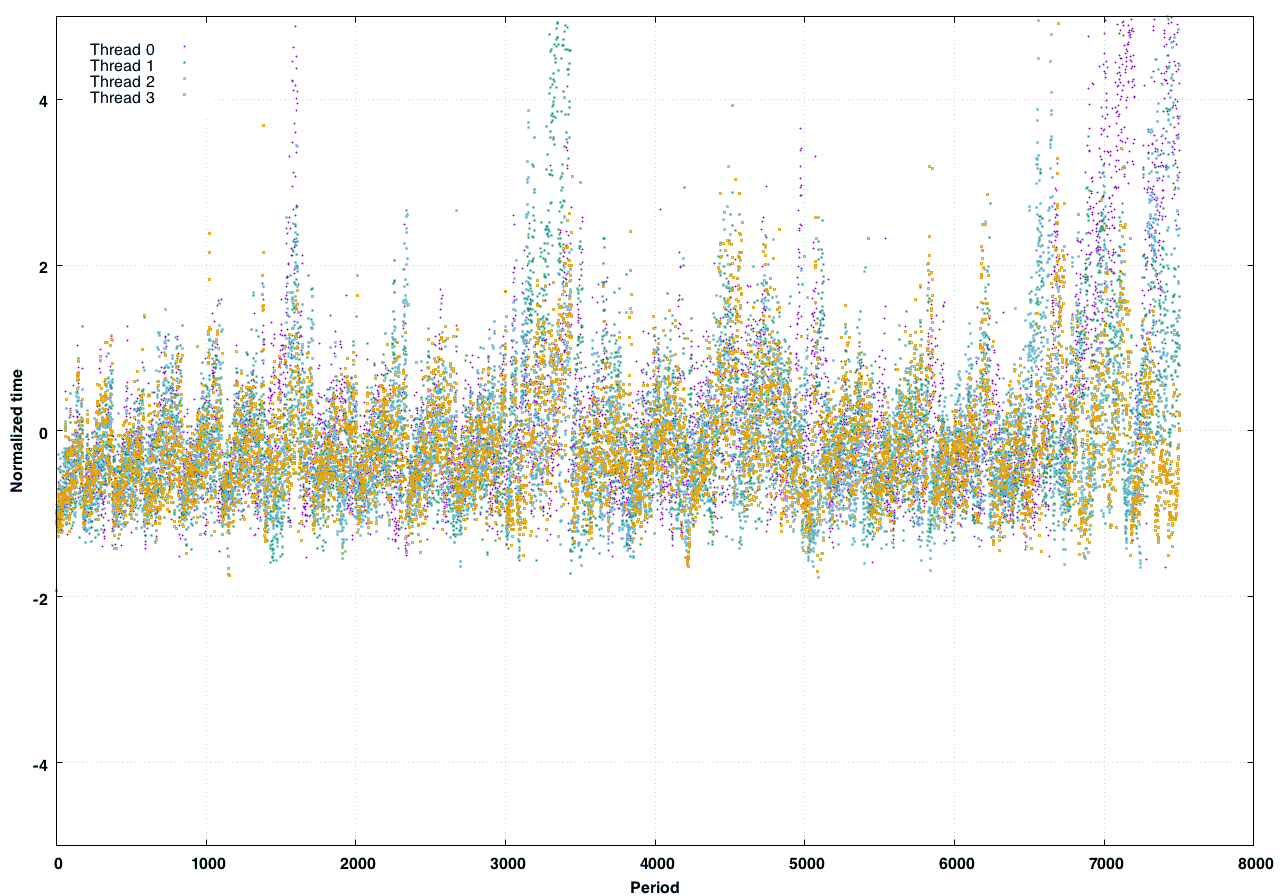Select the 'Normalized time' y-axis title

click(17, 431)
